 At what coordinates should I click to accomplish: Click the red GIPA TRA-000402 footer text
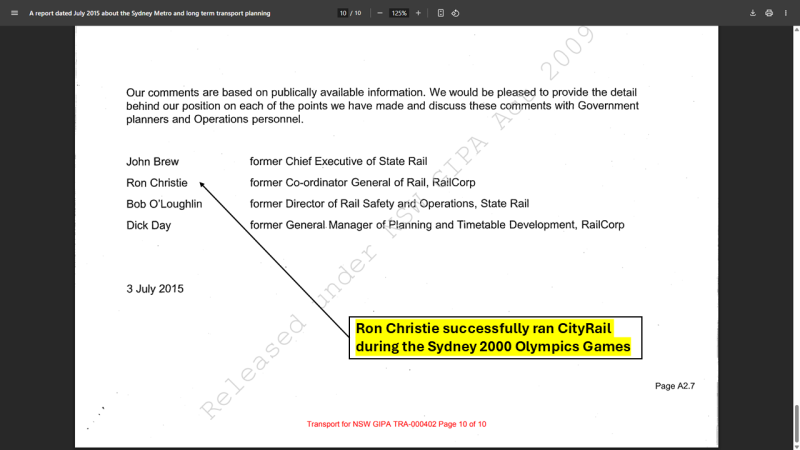(396, 424)
